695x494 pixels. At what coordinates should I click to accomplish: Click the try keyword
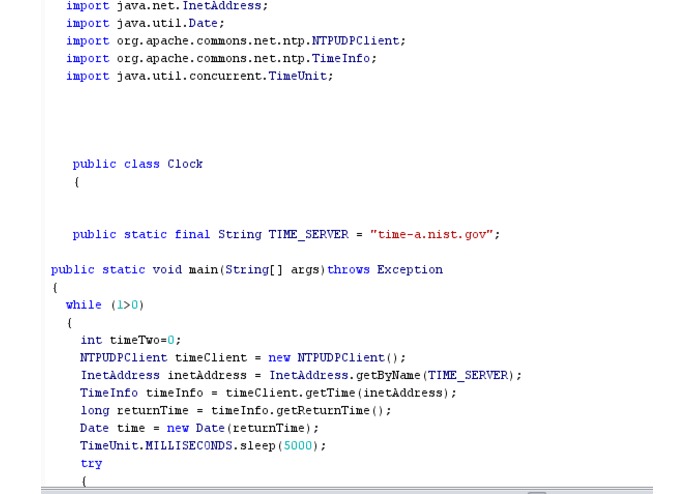coord(91,463)
